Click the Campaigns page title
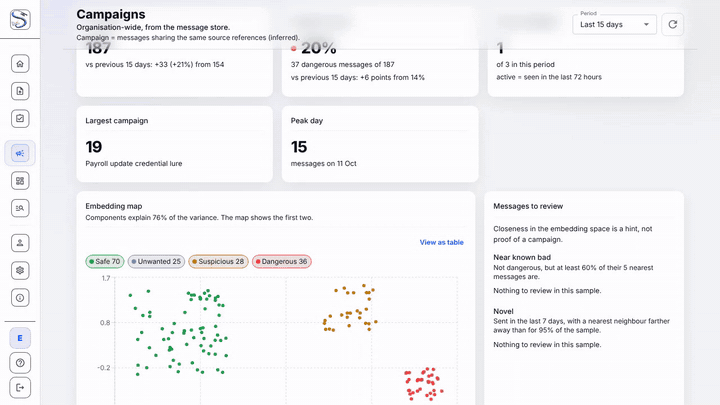 pyautogui.click(x=111, y=14)
